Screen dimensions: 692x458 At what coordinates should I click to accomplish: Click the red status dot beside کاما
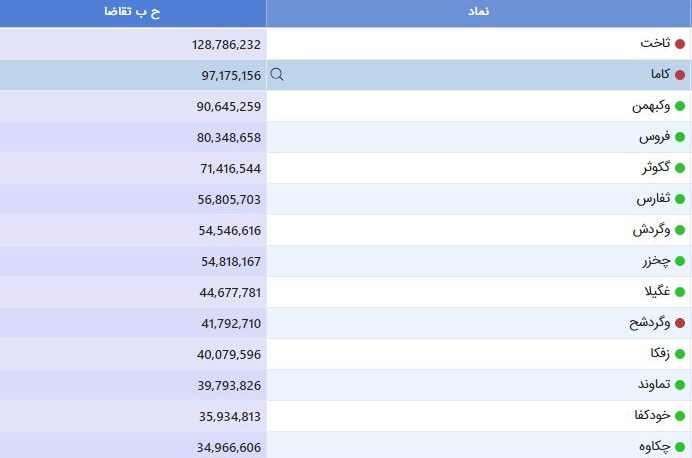click(x=680, y=75)
